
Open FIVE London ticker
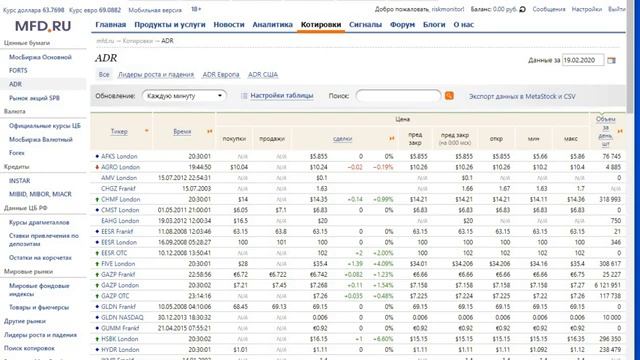point(118,264)
